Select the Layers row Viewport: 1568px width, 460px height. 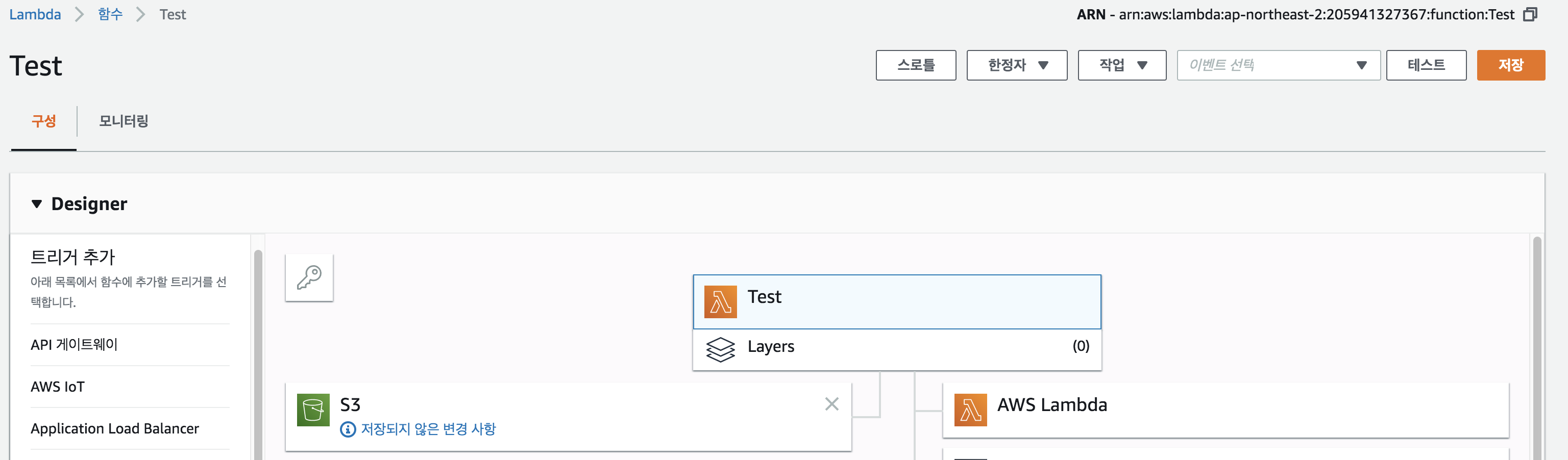(897, 350)
